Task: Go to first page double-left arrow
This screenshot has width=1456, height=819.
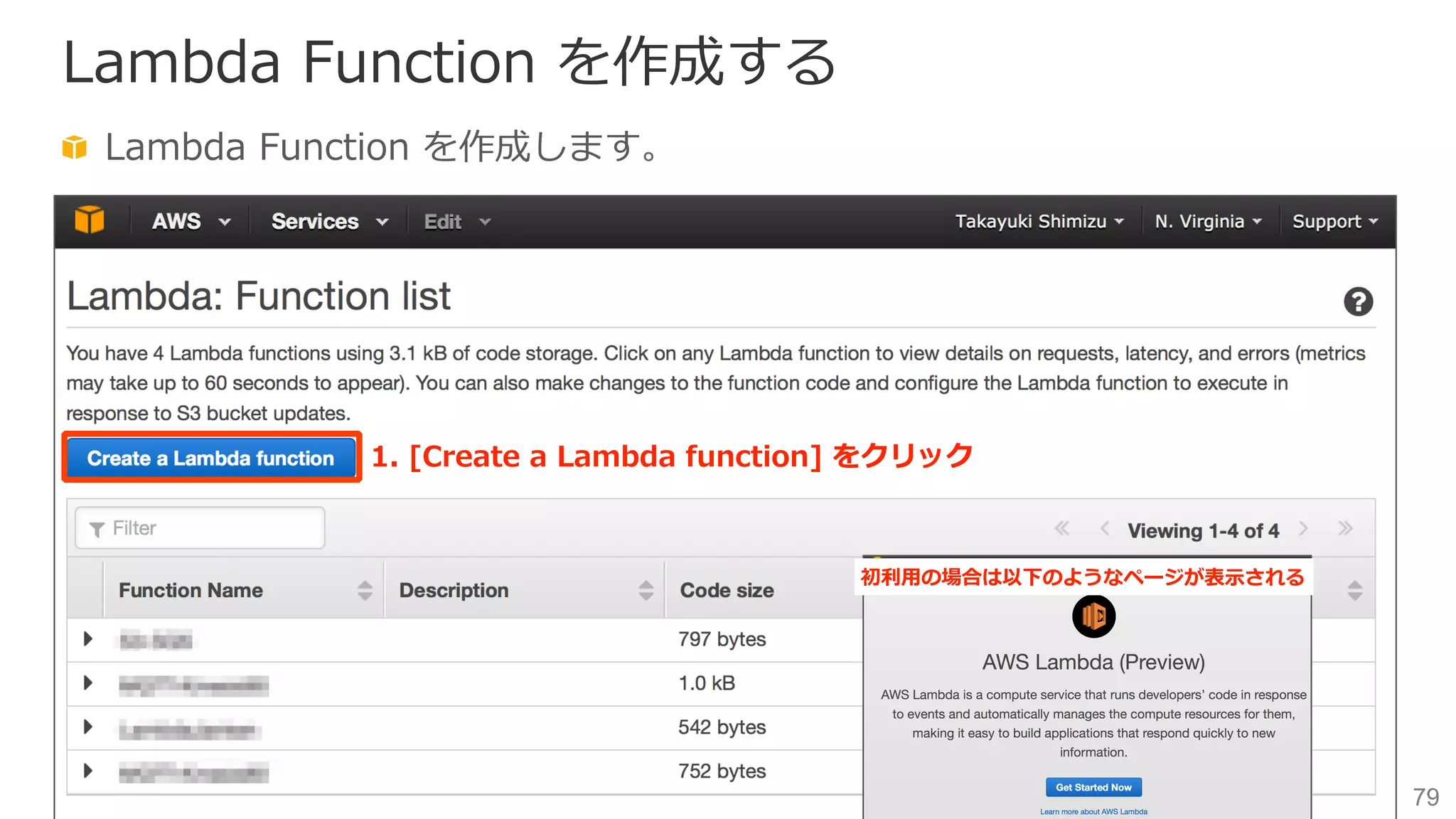Action: click(1061, 528)
